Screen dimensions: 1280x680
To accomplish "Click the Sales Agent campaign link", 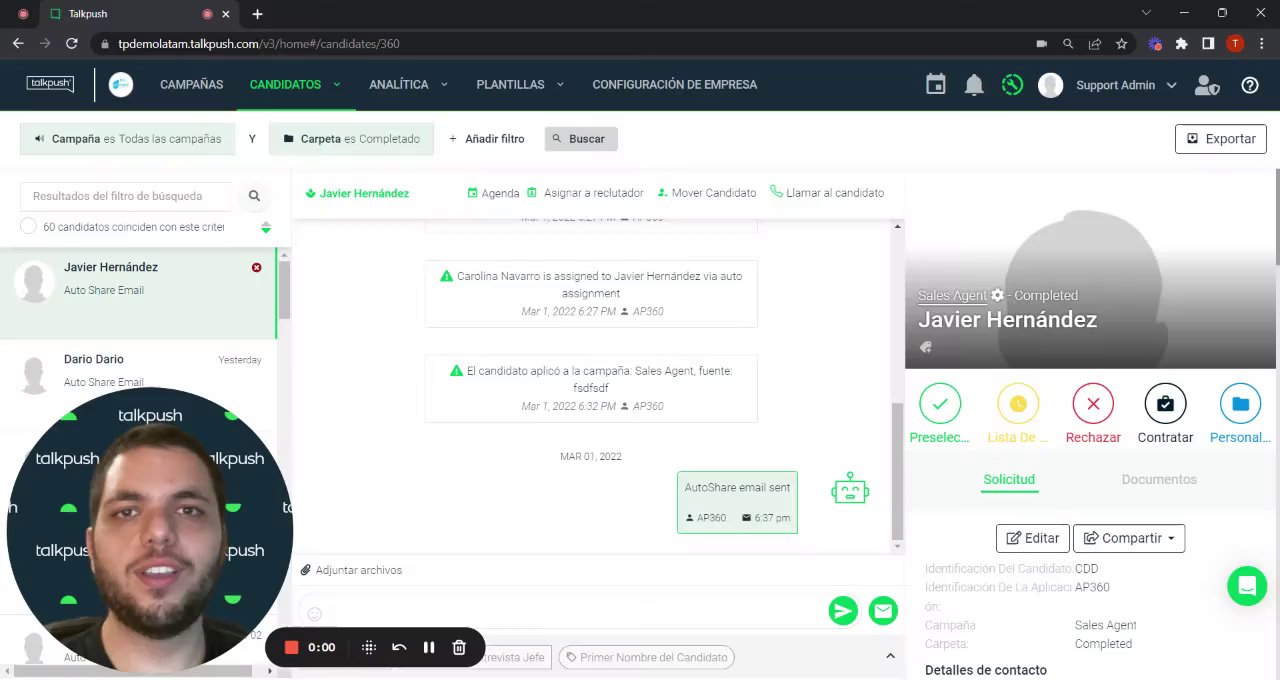I will point(952,296).
